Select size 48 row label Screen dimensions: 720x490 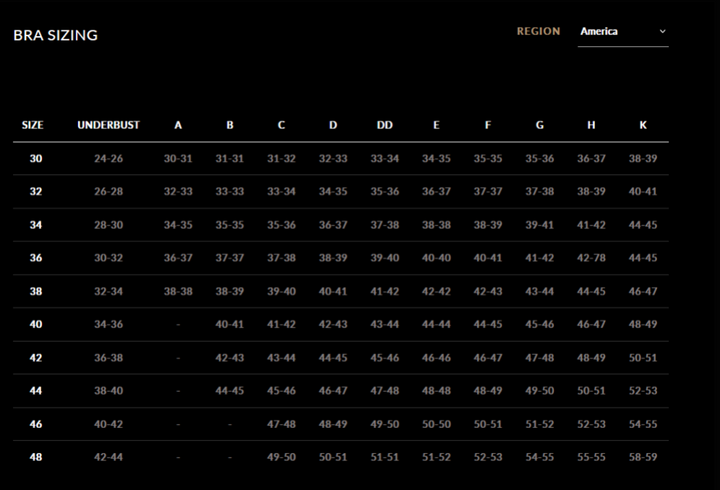click(36, 457)
